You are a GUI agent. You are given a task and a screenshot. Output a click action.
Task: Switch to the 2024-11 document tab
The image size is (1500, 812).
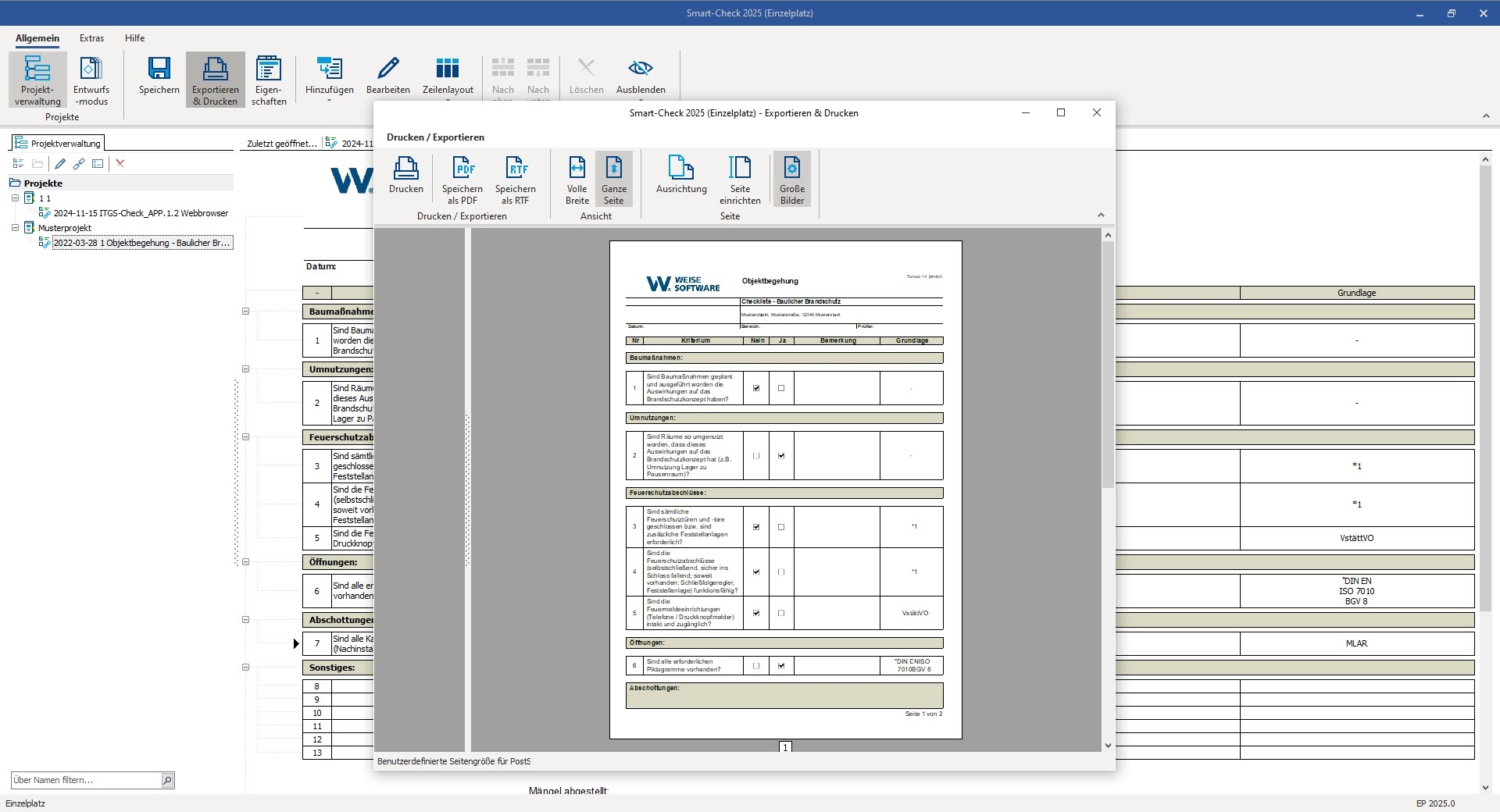pyautogui.click(x=349, y=143)
